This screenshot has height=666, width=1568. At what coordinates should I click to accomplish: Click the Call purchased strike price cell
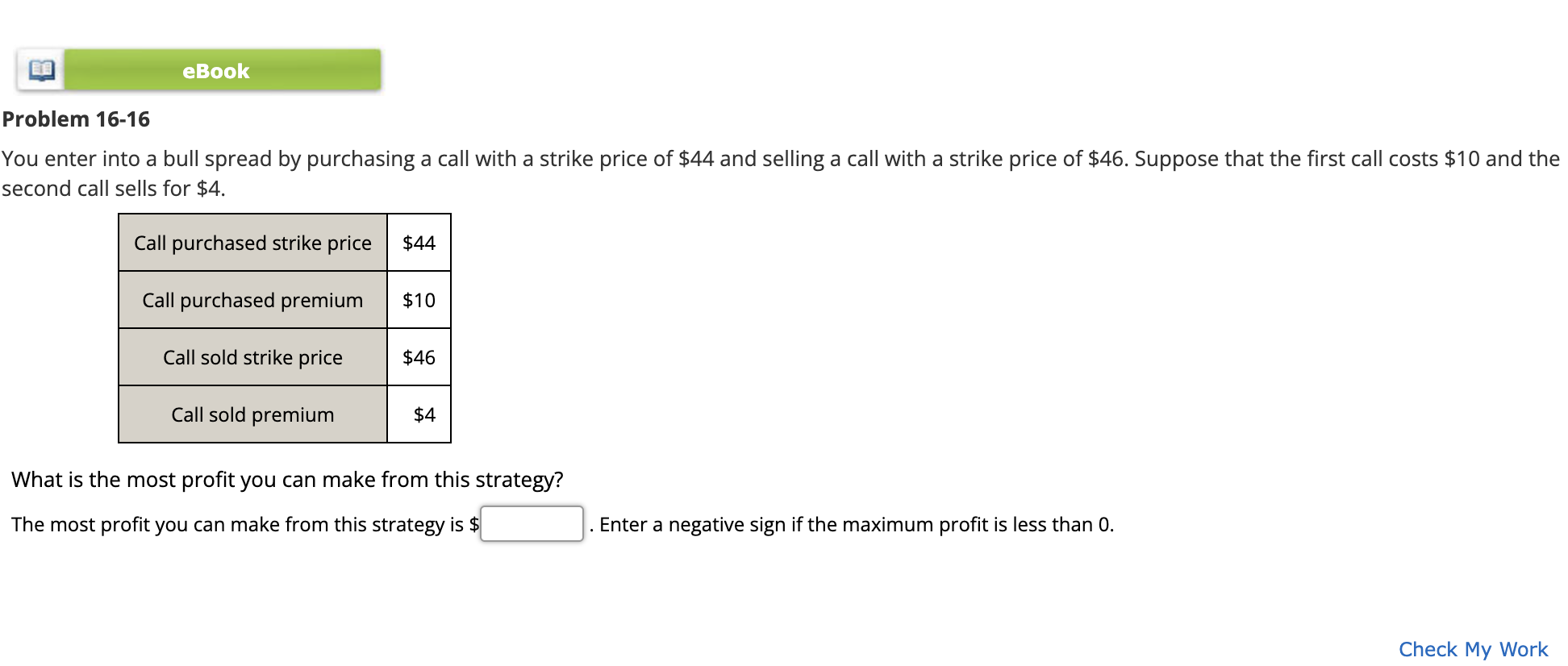(252, 242)
